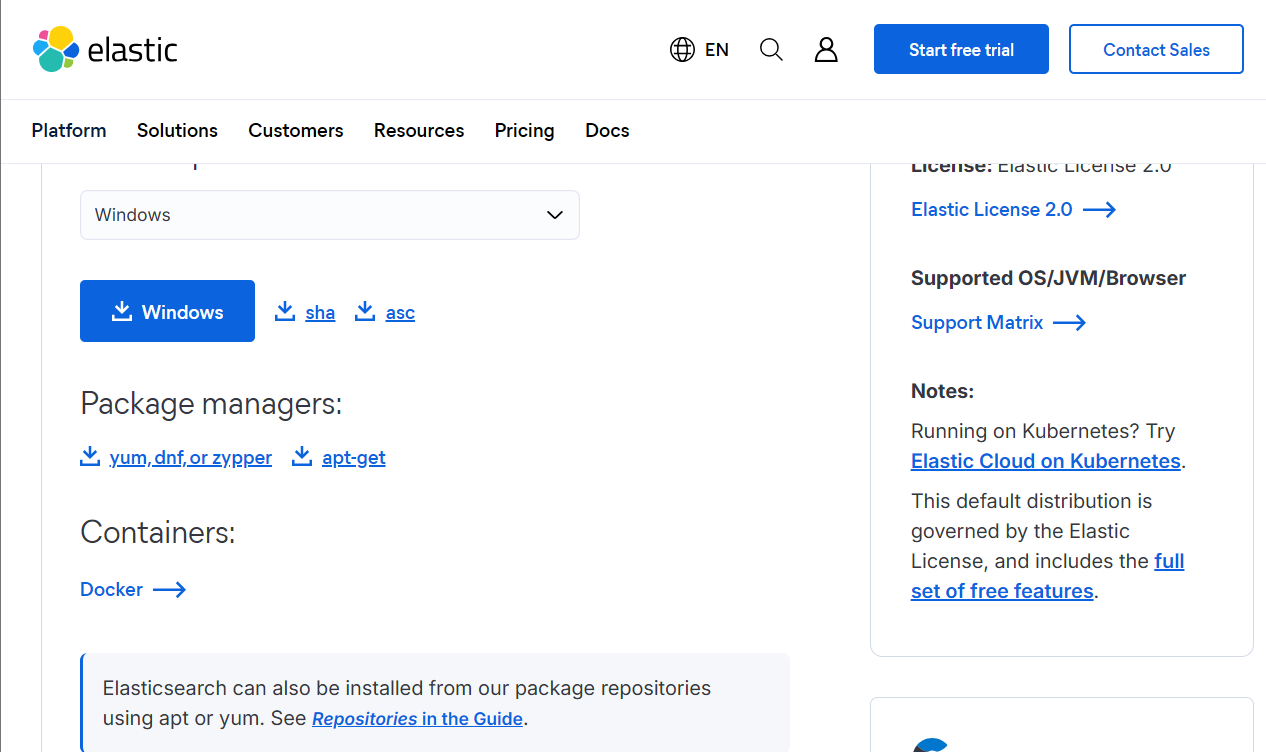This screenshot has width=1266, height=752.
Task: Click the Notes heading
Action: click(x=942, y=391)
